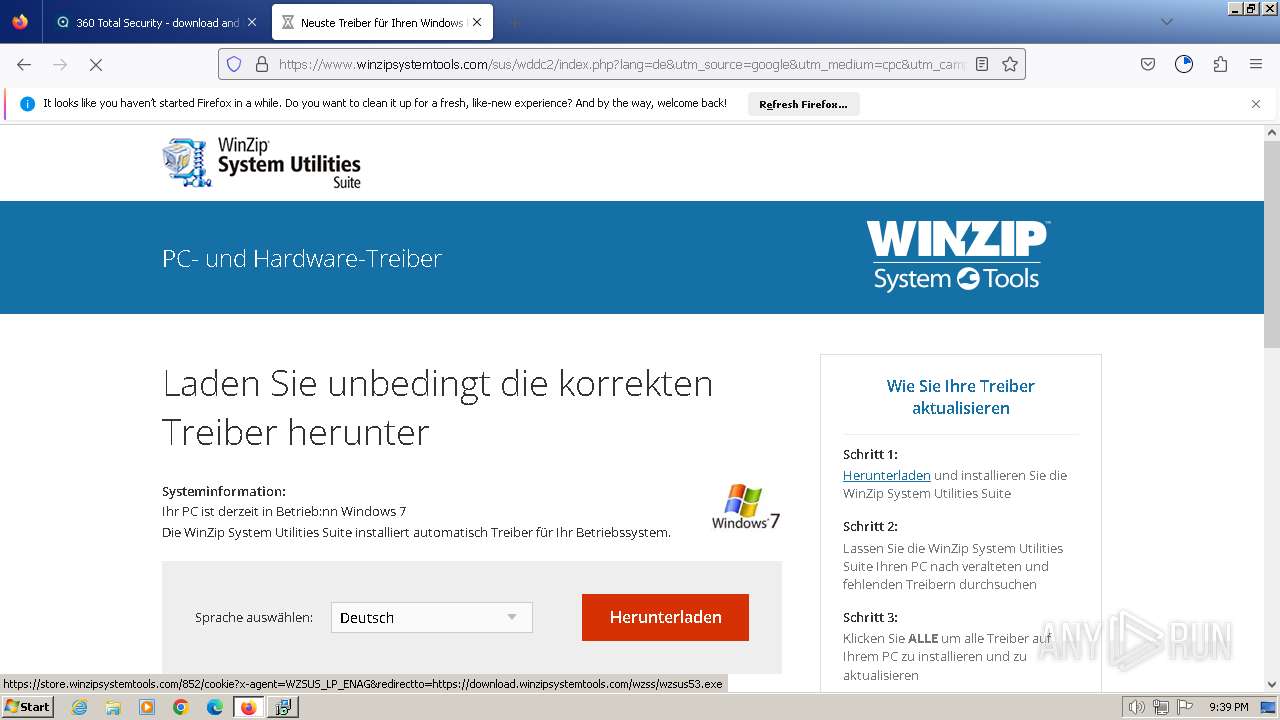Open the installer app taskbar icon

click(282, 707)
